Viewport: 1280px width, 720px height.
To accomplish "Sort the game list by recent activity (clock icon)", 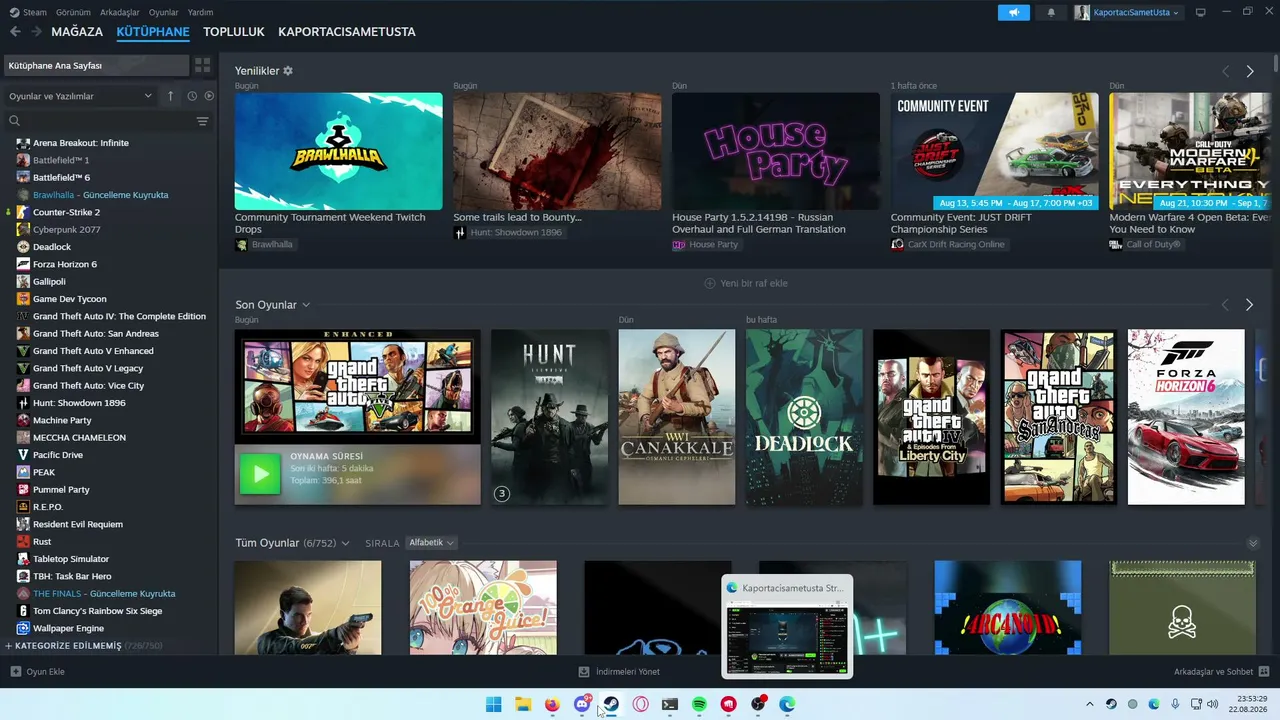I will pos(191,96).
